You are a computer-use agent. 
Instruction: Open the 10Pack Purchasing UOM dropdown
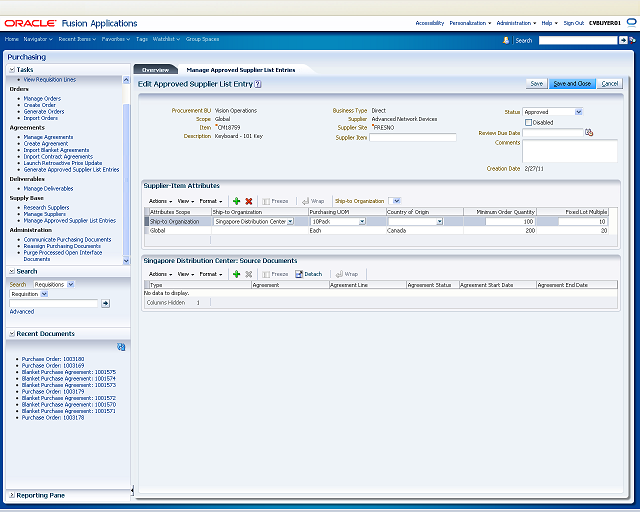(x=362, y=221)
